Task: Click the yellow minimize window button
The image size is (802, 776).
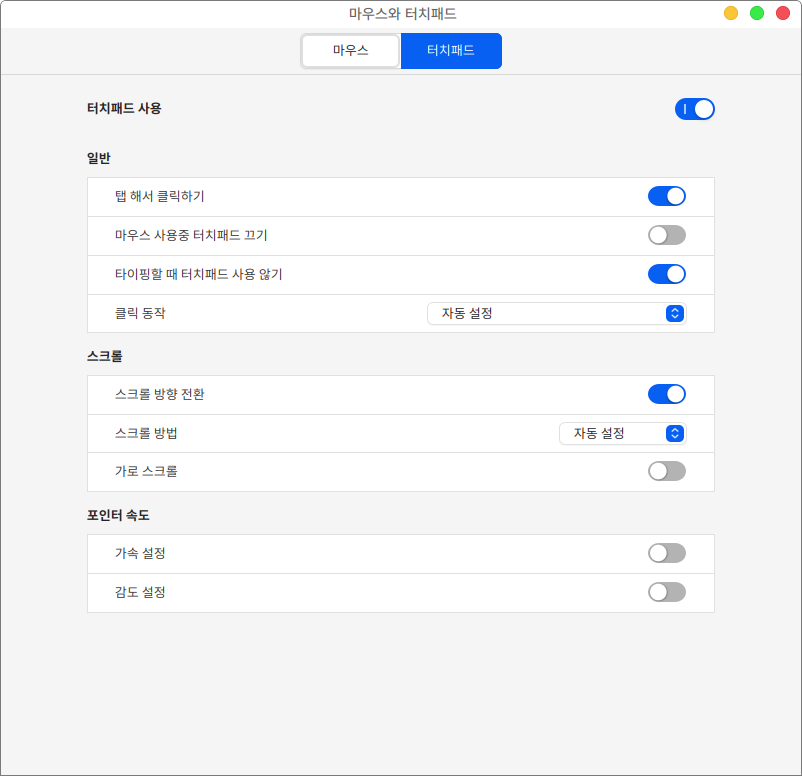Action: [731, 13]
